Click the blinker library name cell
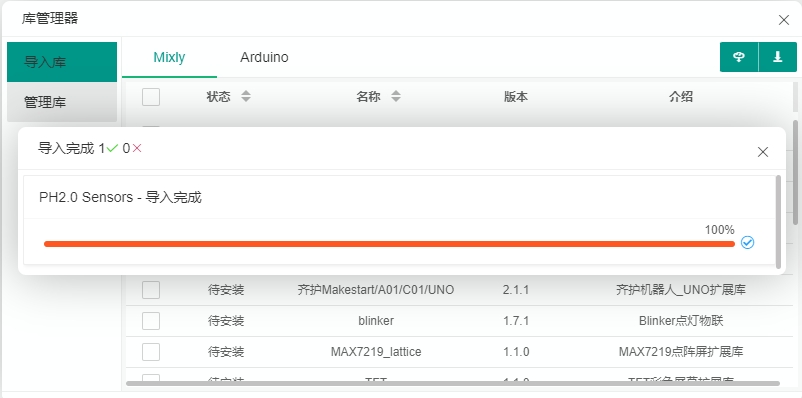This screenshot has height=398, width=802. [x=376, y=321]
